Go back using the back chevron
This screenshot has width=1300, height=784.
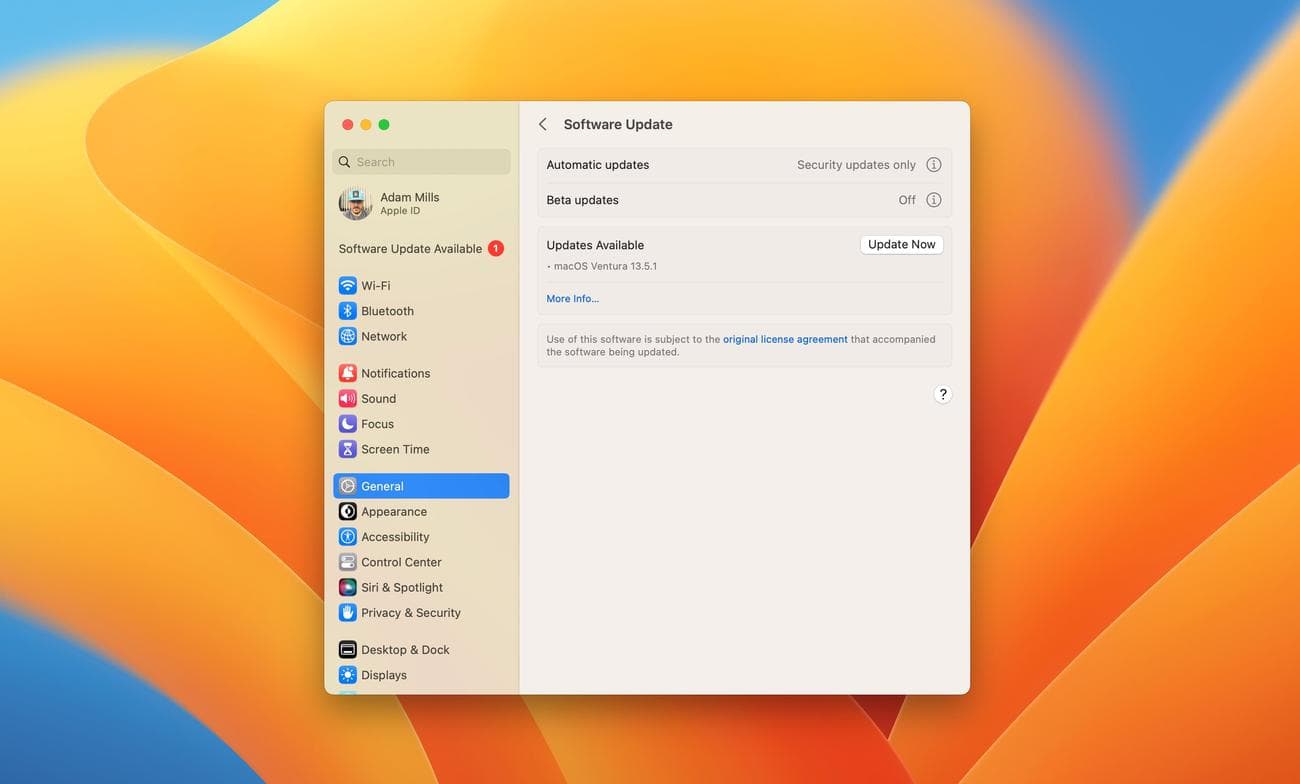click(x=542, y=124)
